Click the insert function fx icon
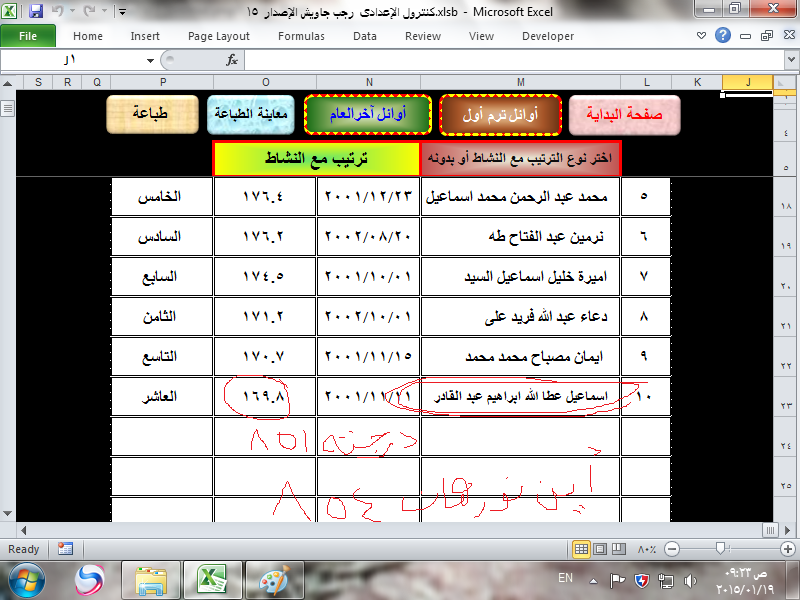 (232, 60)
